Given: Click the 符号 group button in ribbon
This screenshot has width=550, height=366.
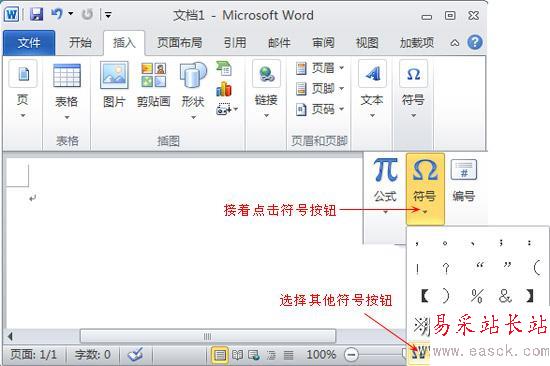Looking at the screenshot, I should 414,89.
